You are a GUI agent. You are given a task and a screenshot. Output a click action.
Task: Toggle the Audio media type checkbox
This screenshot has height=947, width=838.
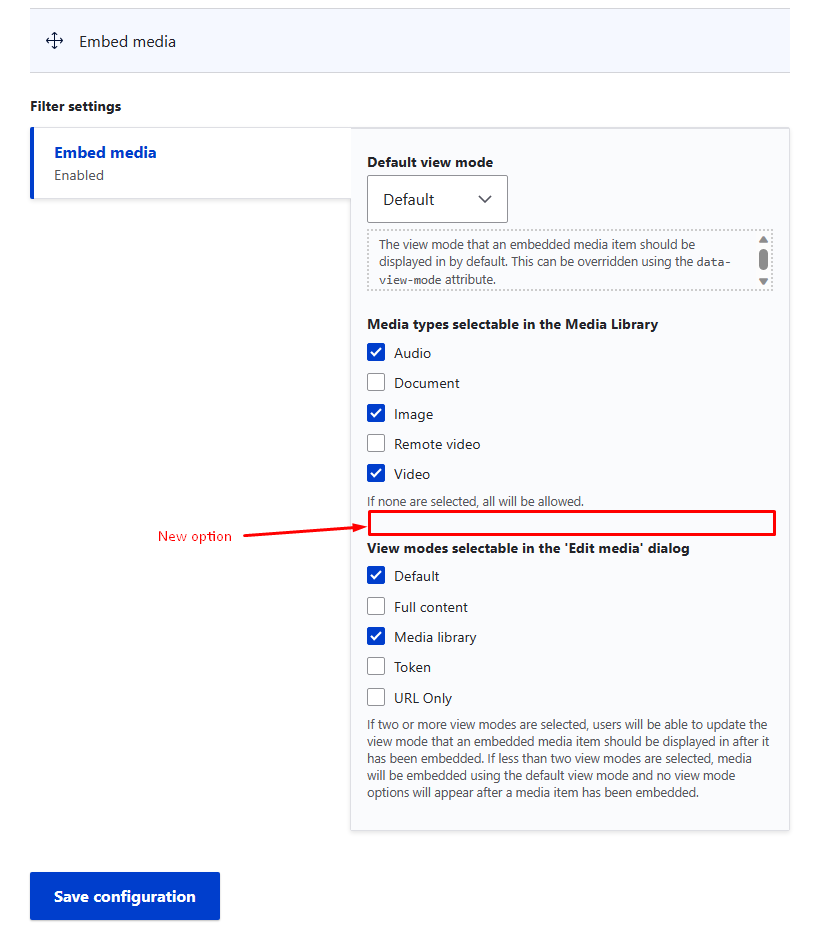pyautogui.click(x=376, y=352)
